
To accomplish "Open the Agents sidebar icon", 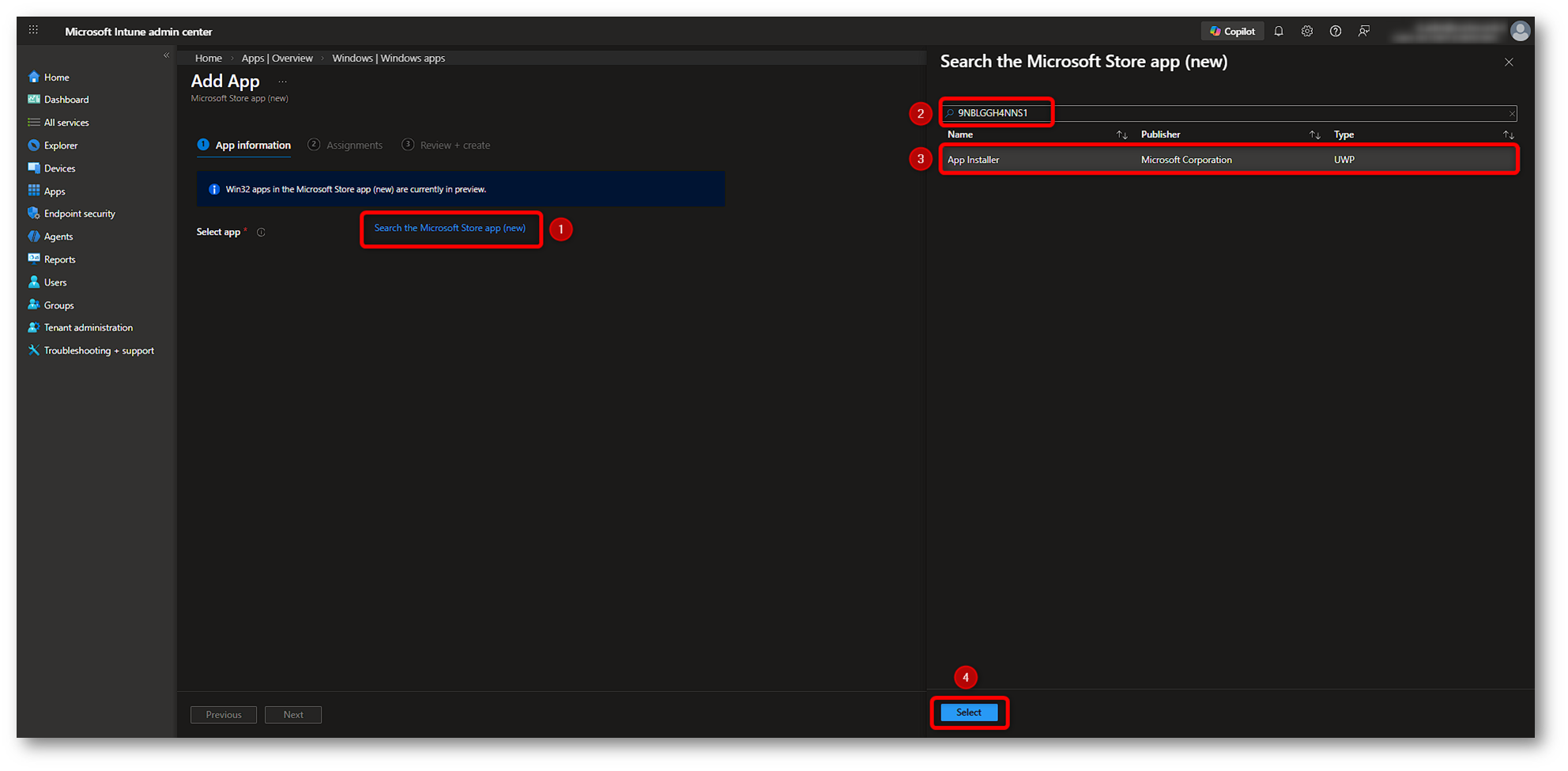I will point(34,236).
